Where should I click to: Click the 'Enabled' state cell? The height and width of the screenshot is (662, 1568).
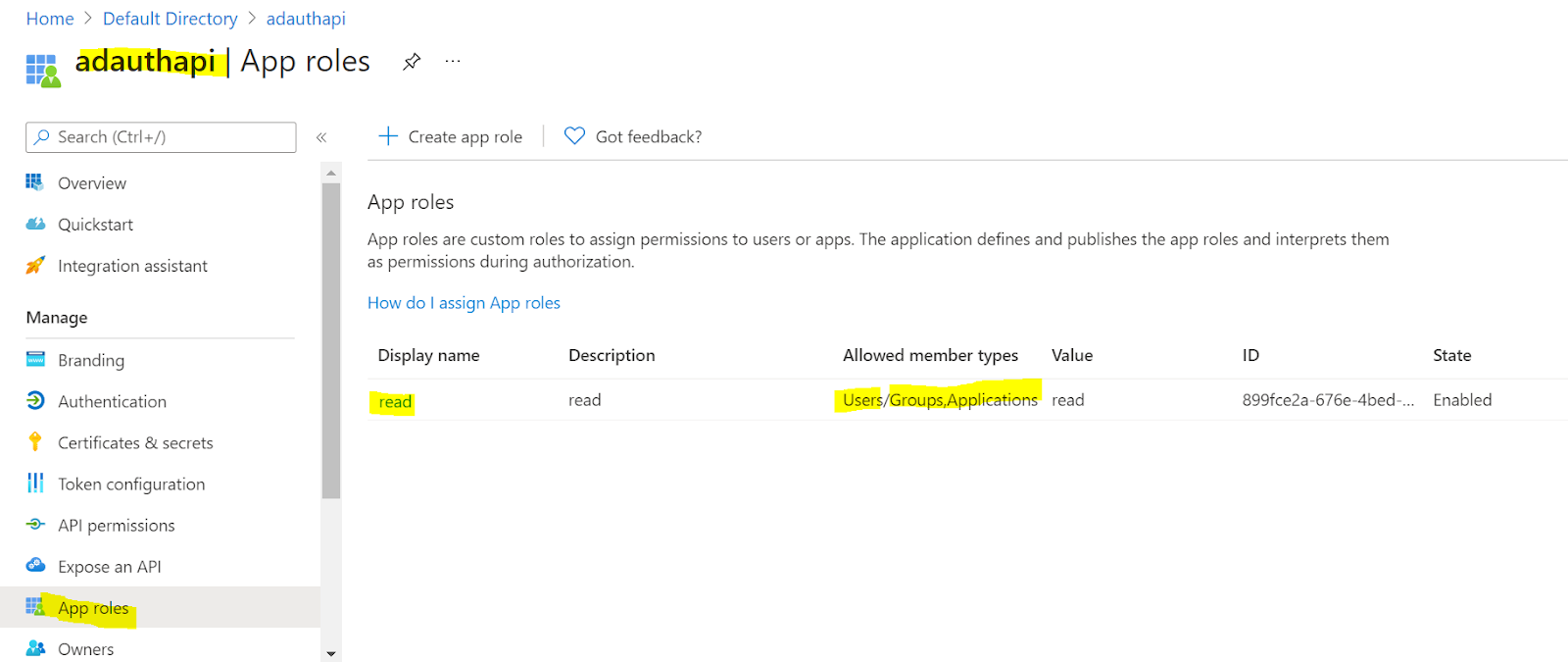click(x=1462, y=399)
